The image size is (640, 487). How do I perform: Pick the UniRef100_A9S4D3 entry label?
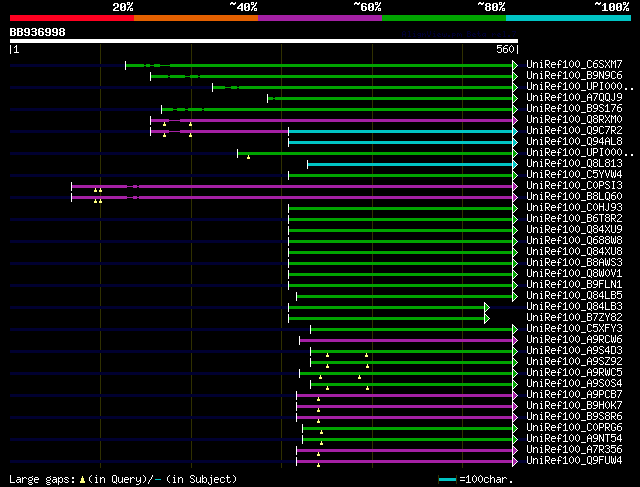574,351
